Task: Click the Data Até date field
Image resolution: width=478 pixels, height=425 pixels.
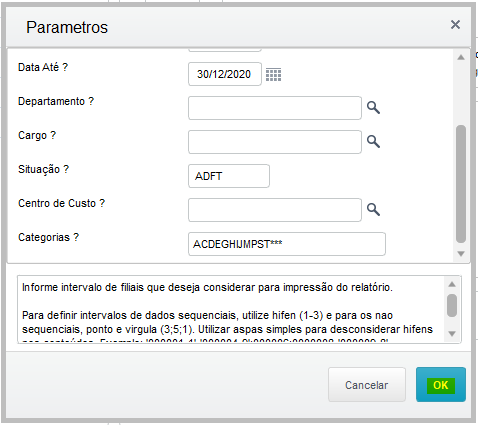Action: (225, 74)
